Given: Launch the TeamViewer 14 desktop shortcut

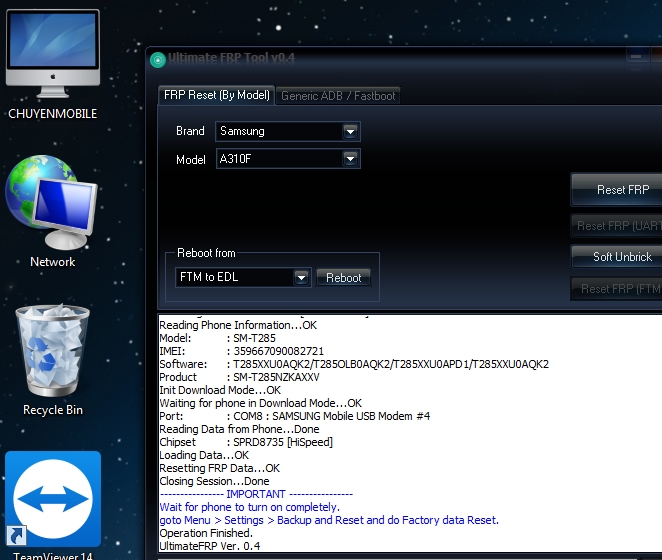Looking at the screenshot, I should tap(53, 505).
